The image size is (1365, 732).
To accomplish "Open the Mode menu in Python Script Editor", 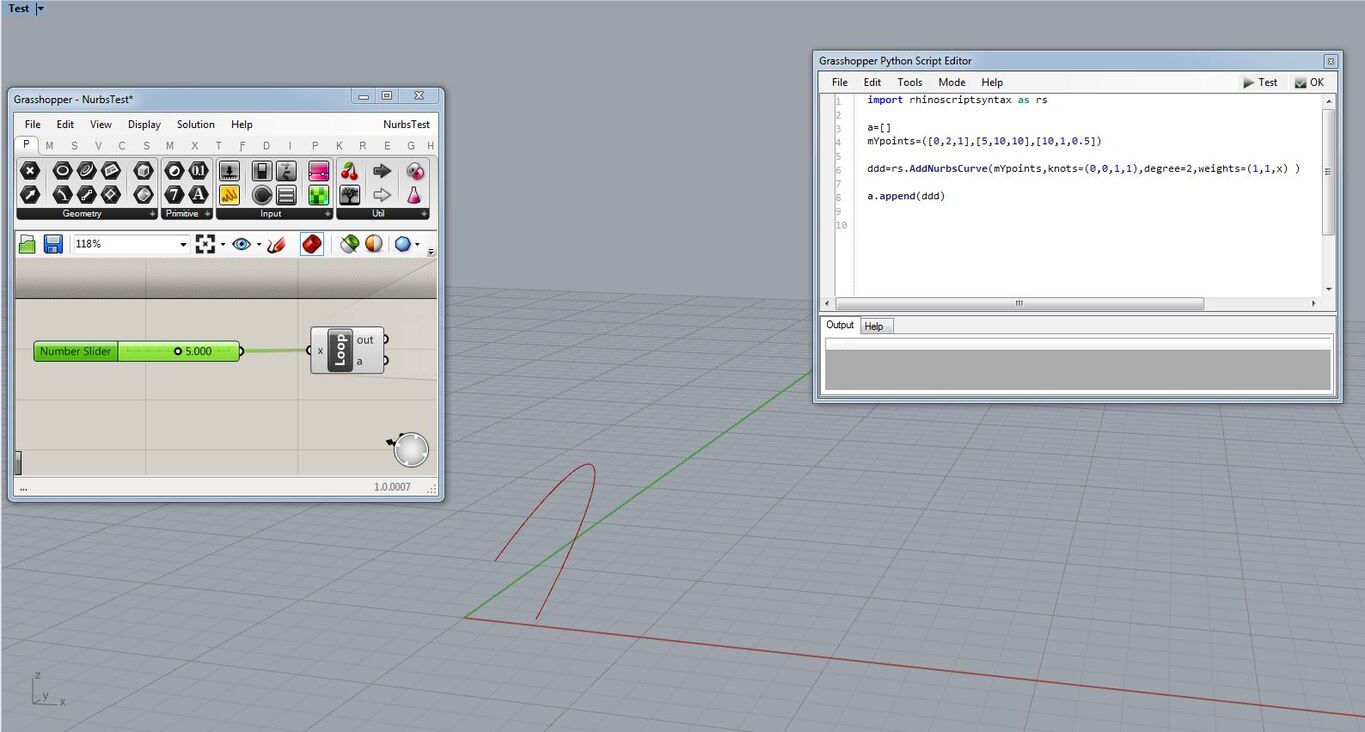I will click(952, 82).
